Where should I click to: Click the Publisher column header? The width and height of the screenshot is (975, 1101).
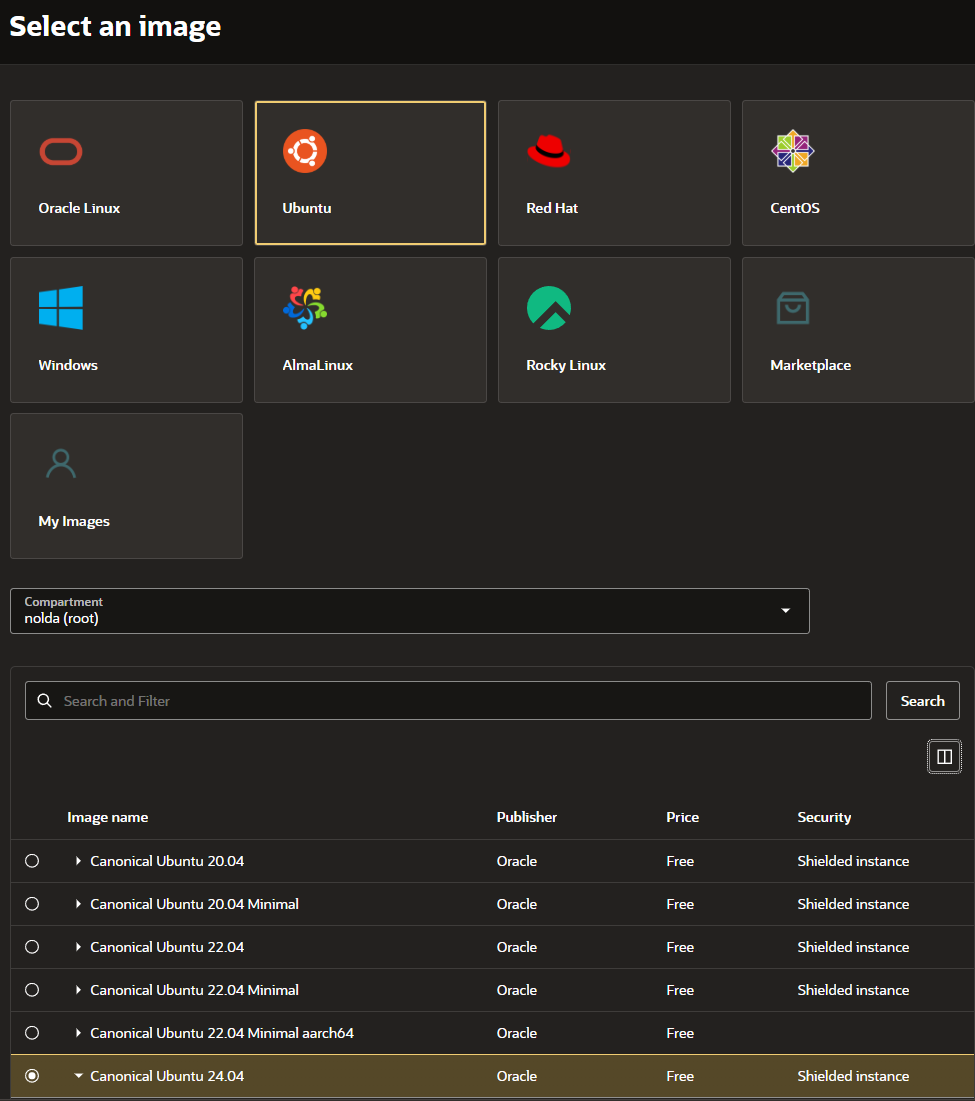tap(526, 817)
